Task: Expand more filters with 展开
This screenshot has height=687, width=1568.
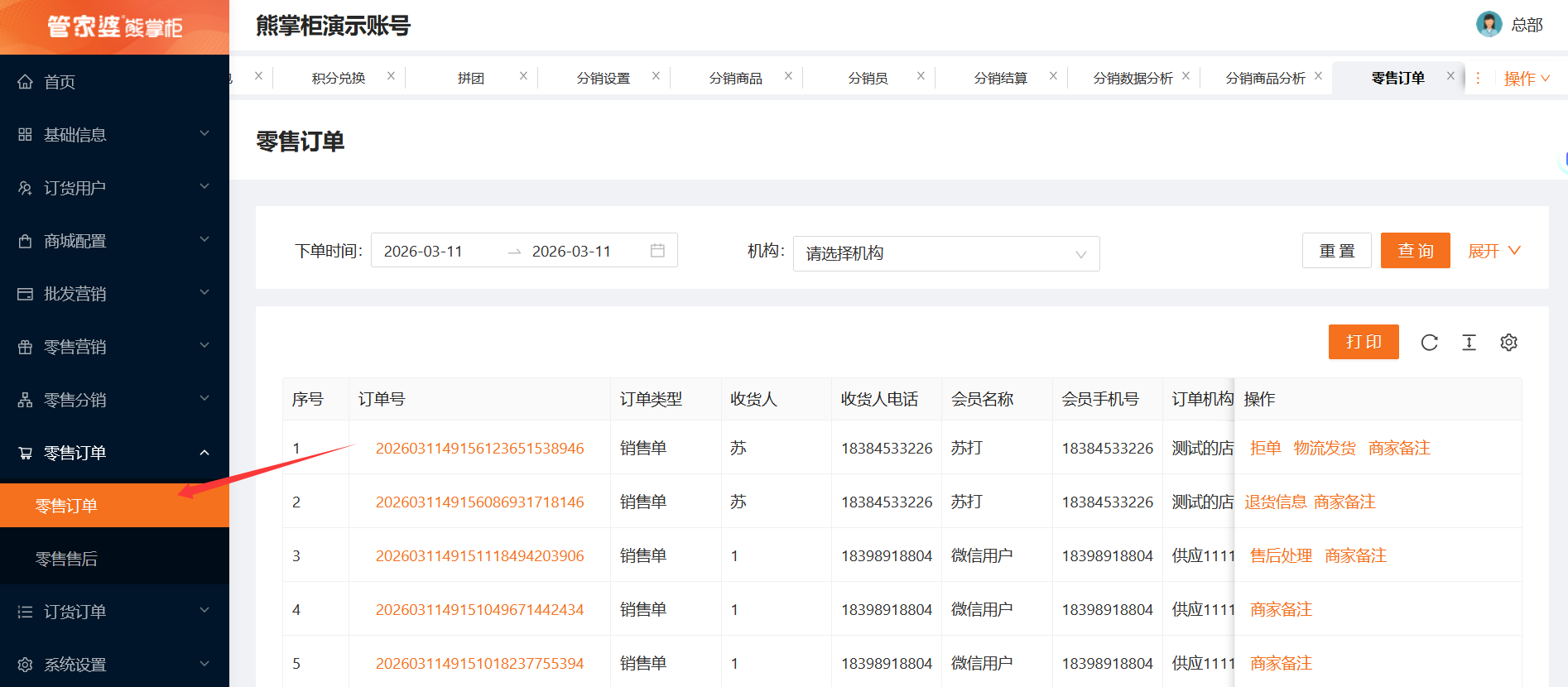Action: [1493, 251]
